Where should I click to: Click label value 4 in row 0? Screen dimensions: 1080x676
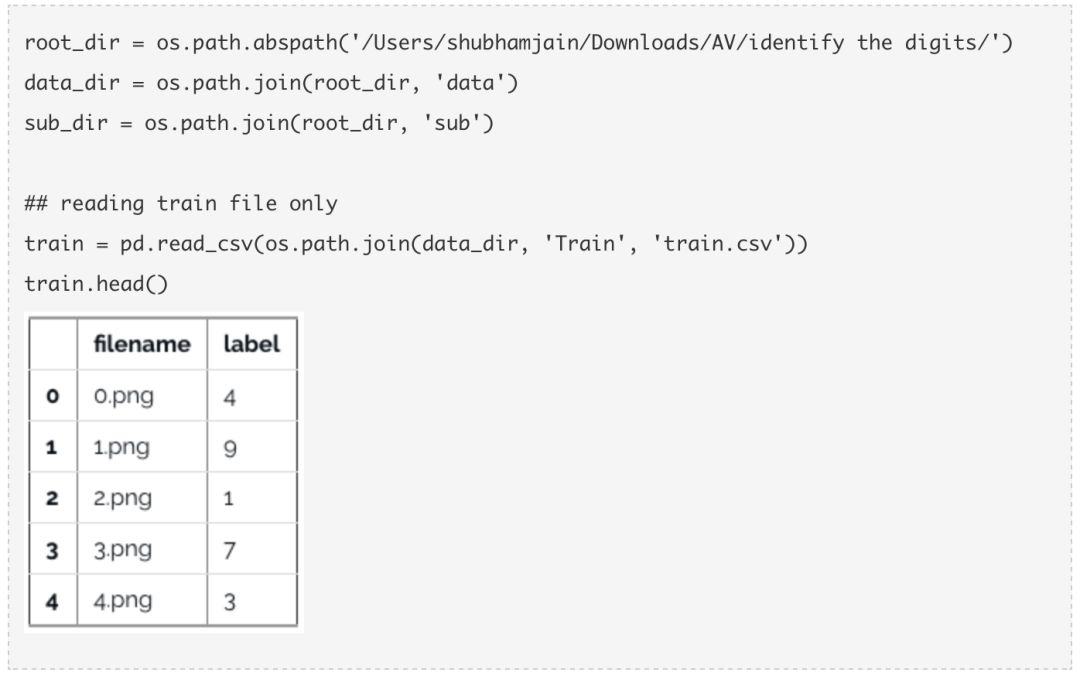(x=230, y=397)
